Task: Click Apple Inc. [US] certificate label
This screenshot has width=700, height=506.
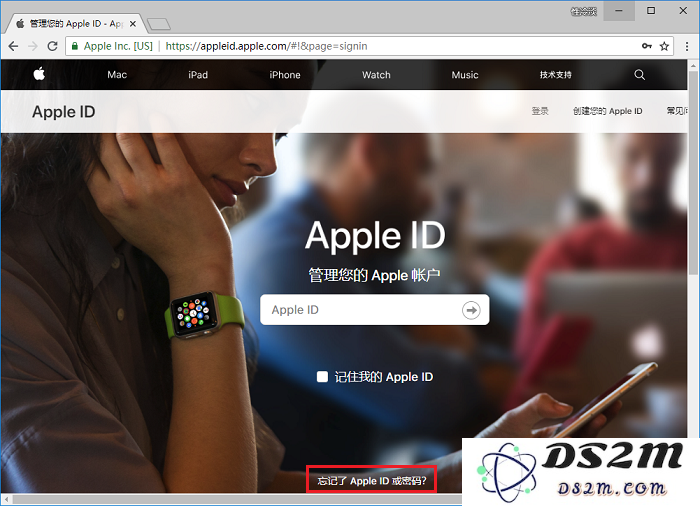Action: click(118, 46)
